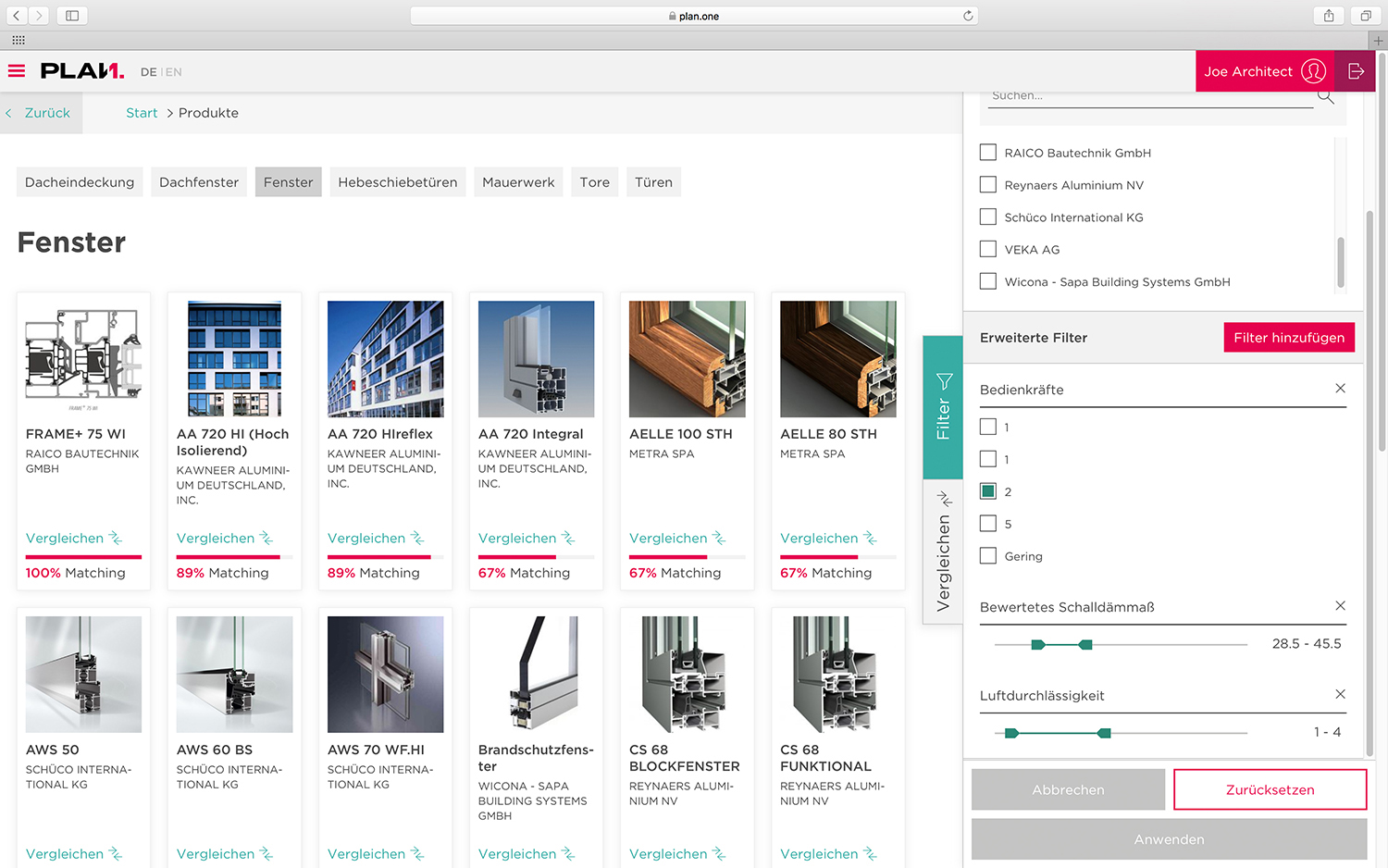This screenshot has width=1388, height=868.
Task: Remove the Bedienkräfte filter with X
Action: [1340, 389]
